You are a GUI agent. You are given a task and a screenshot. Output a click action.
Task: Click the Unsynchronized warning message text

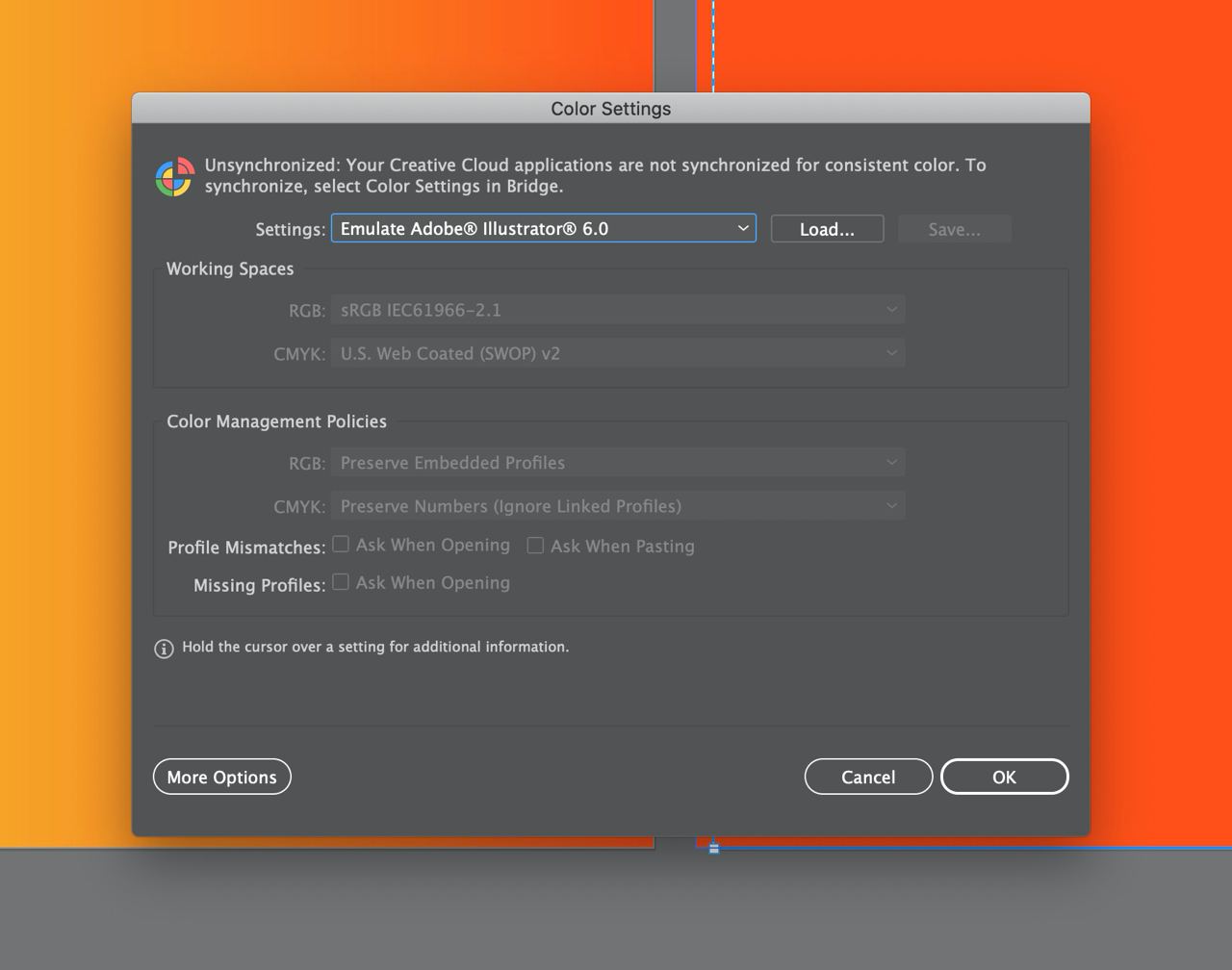point(595,175)
